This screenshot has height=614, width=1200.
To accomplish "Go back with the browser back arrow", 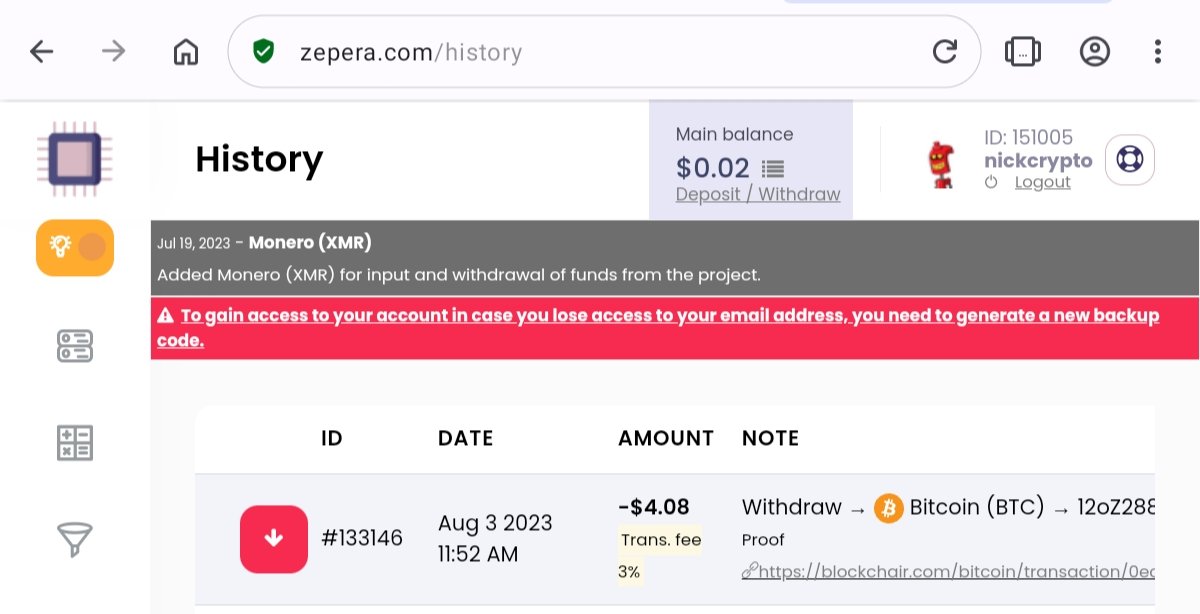I will point(41,51).
